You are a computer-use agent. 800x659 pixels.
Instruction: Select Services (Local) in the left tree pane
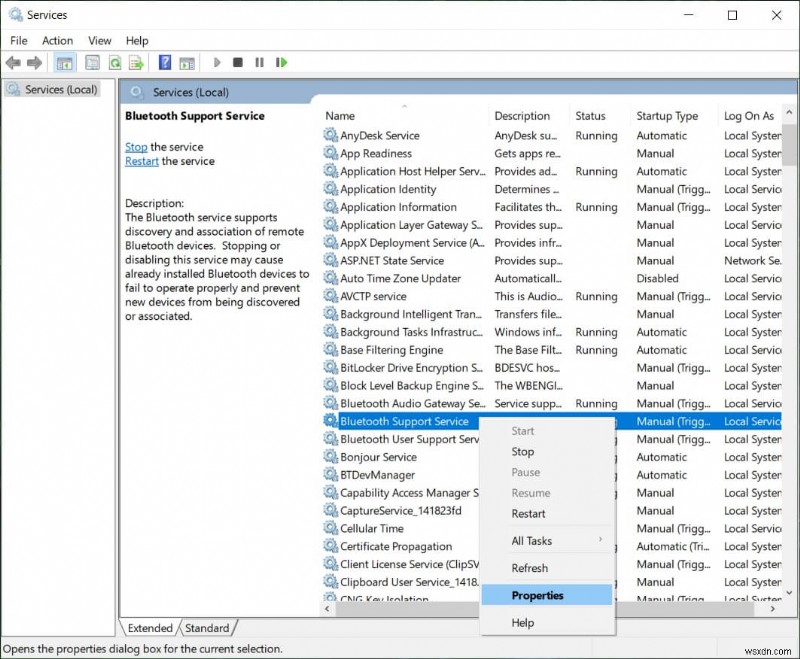click(x=59, y=89)
